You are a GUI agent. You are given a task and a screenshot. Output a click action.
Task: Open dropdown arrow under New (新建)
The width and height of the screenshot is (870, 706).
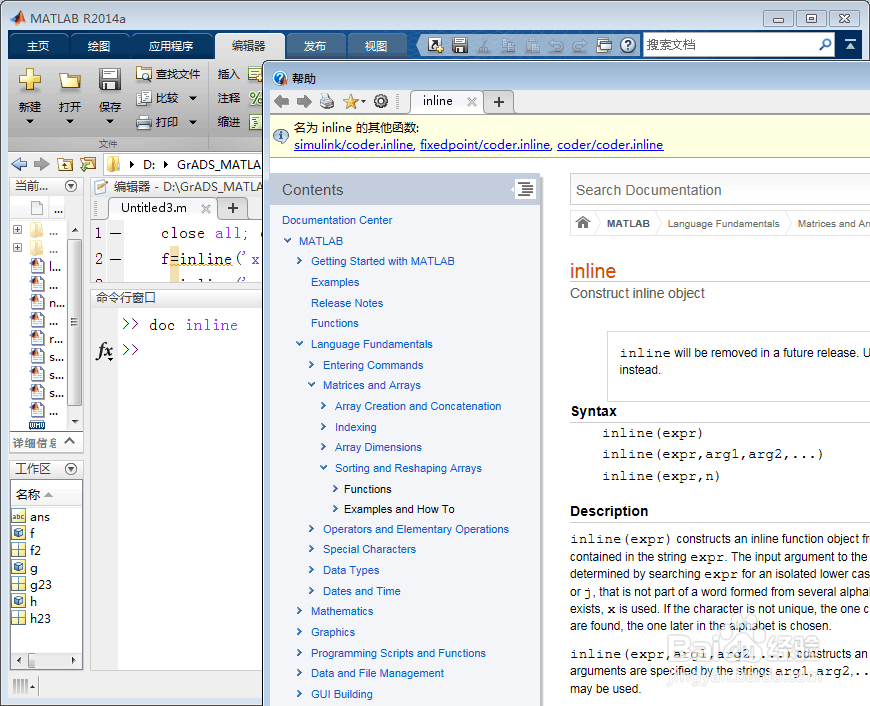29,122
